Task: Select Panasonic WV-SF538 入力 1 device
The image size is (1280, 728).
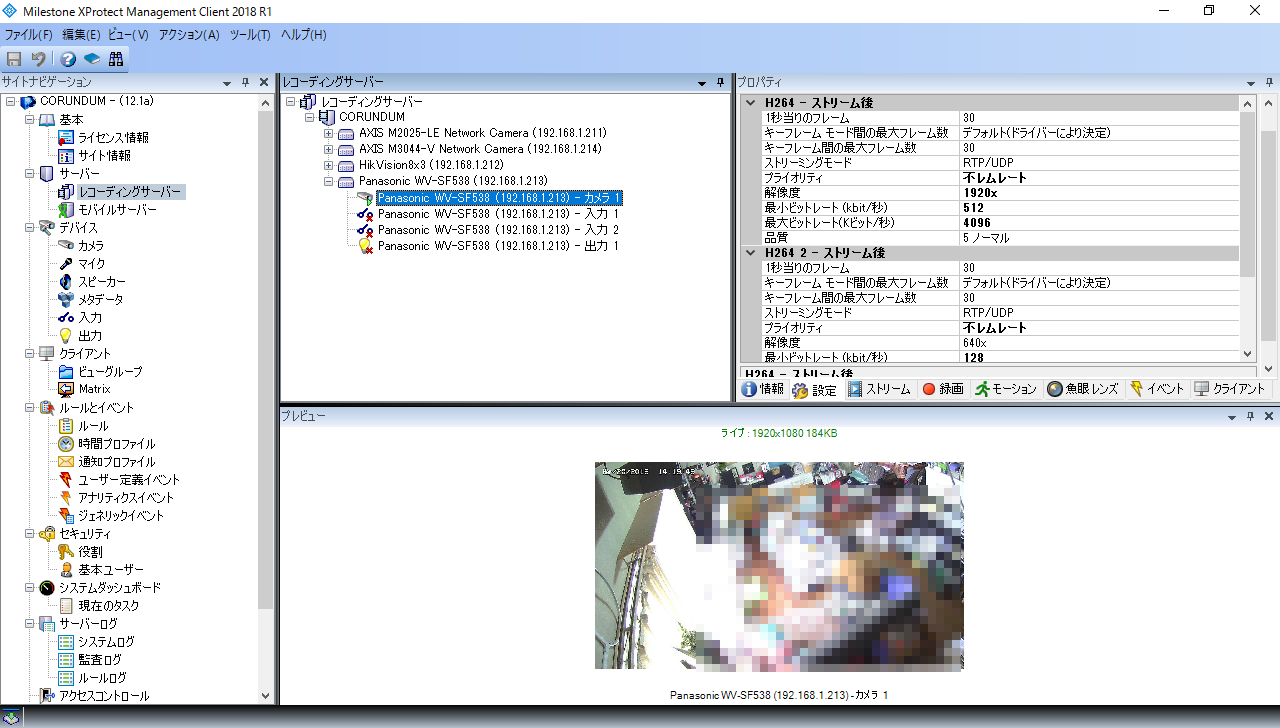Action: click(x=498, y=214)
